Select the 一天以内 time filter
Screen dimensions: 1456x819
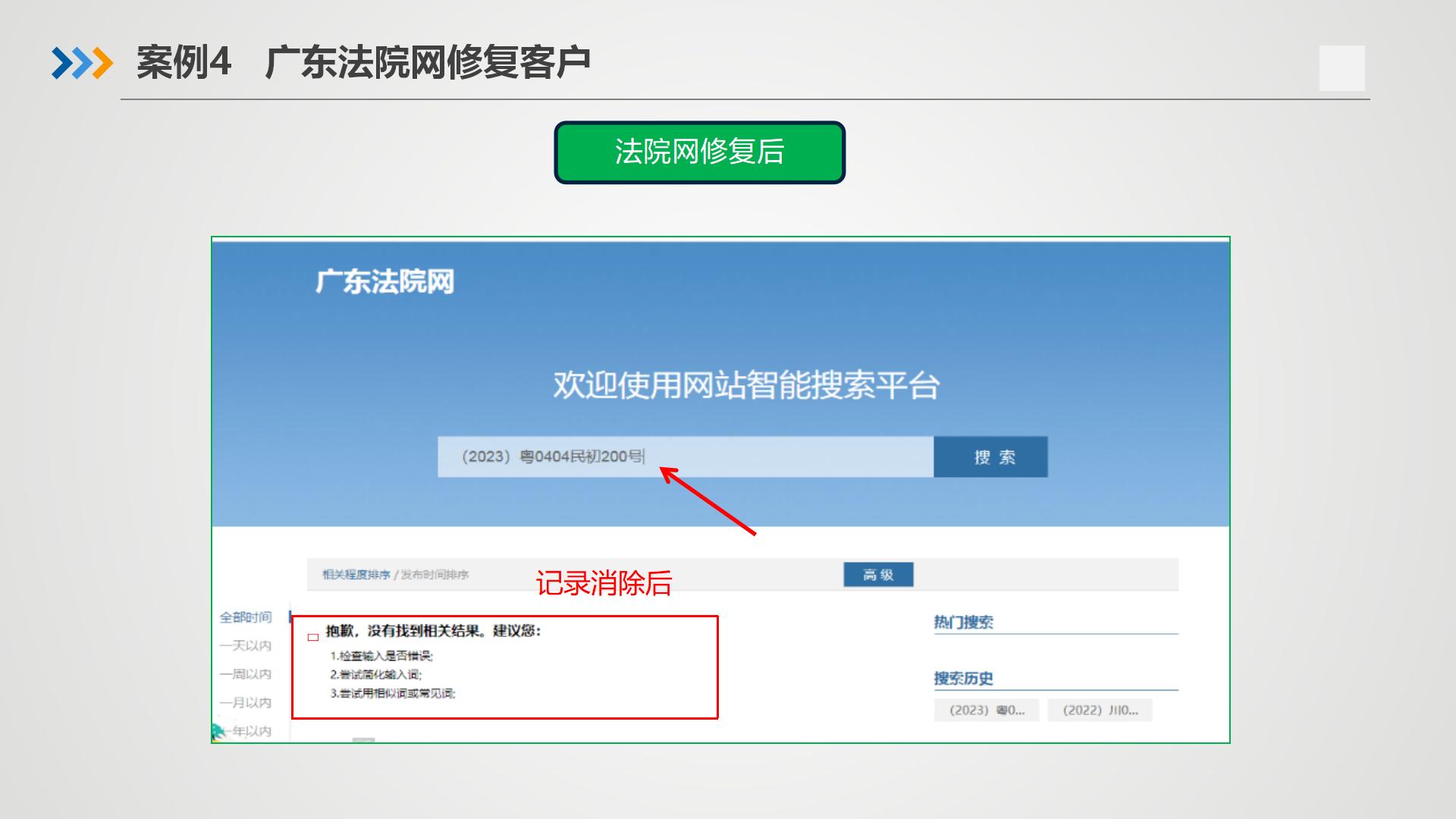point(246,645)
